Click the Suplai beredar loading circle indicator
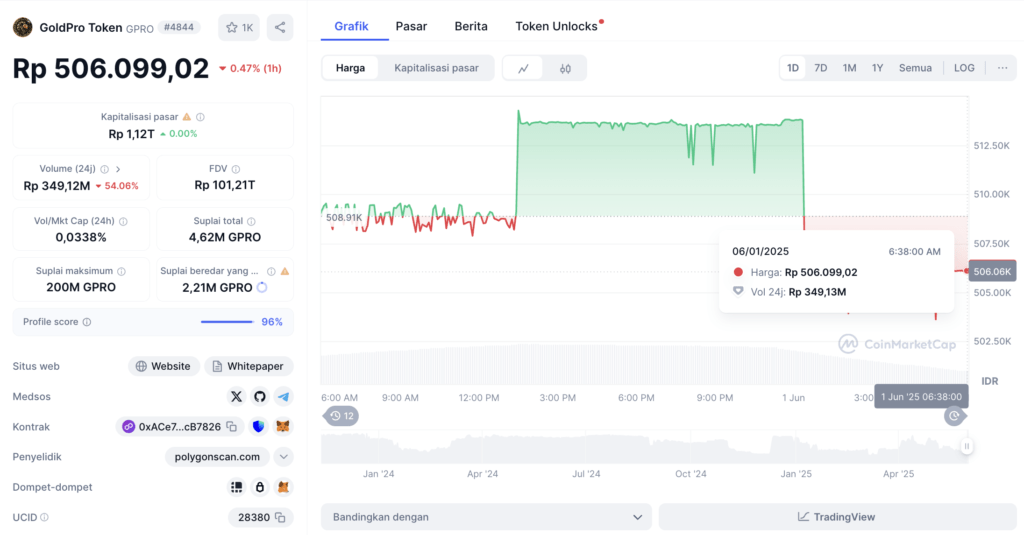The height and width of the screenshot is (535, 1024). pyautogui.click(x=262, y=287)
